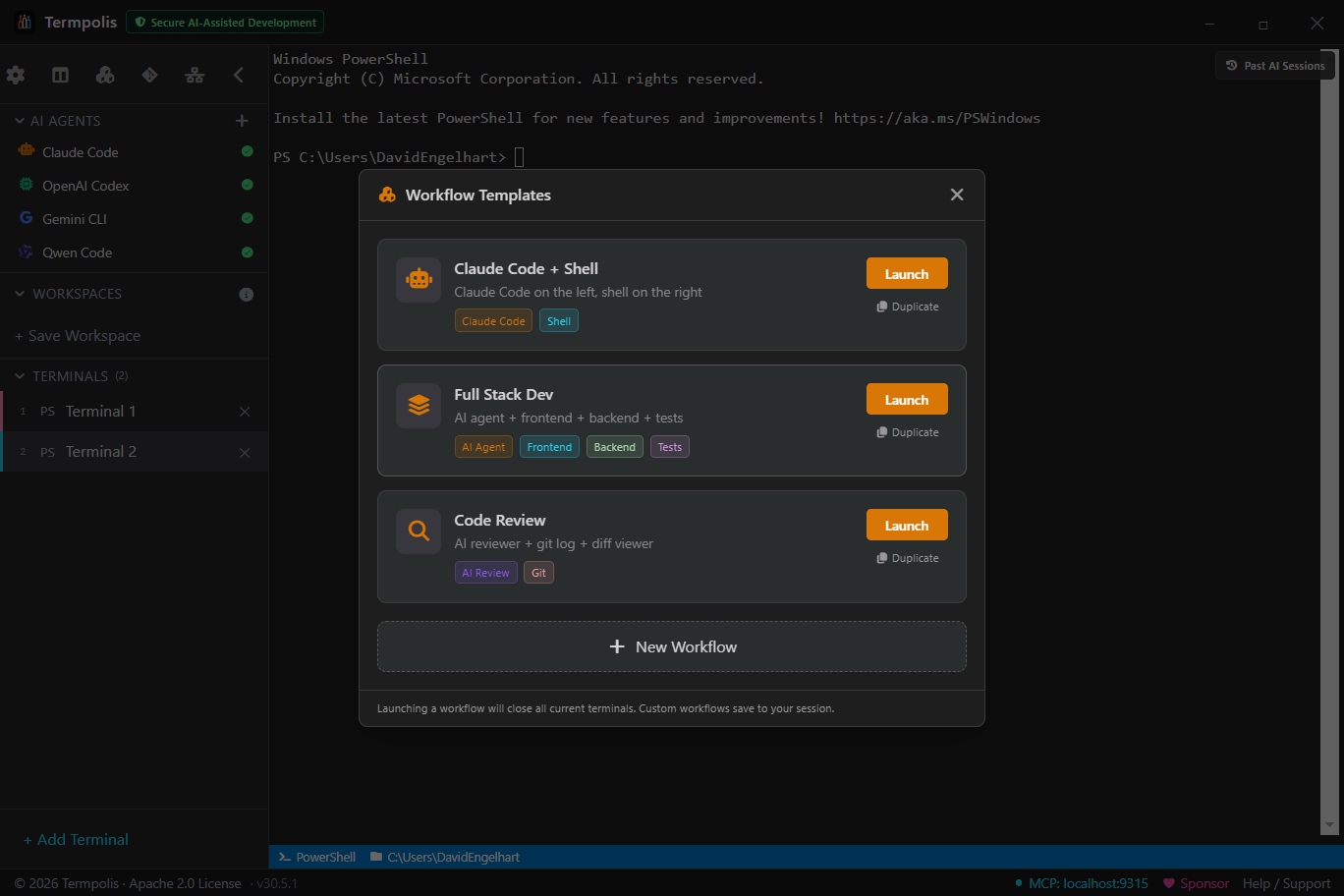Image resolution: width=1344 pixels, height=896 pixels.
Task: Click Claude Code green status checkmark
Action: (248, 151)
